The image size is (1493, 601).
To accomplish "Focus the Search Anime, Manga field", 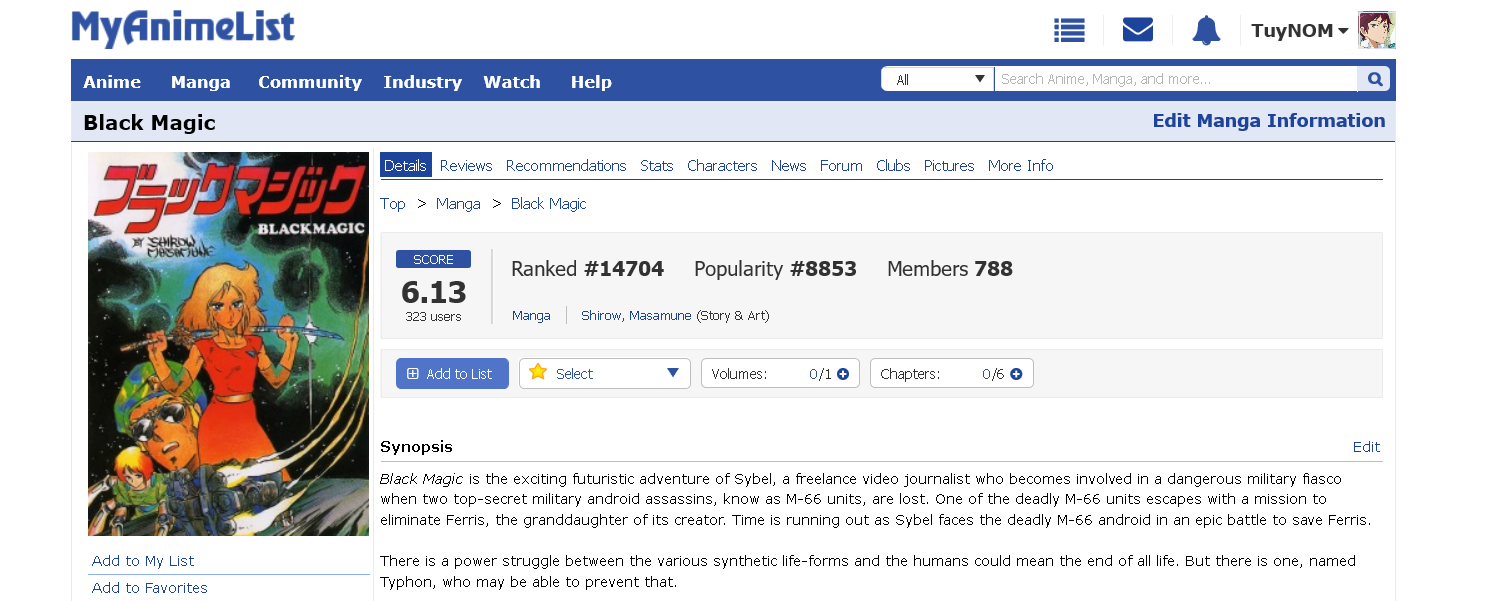I will (x=1176, y=79).
